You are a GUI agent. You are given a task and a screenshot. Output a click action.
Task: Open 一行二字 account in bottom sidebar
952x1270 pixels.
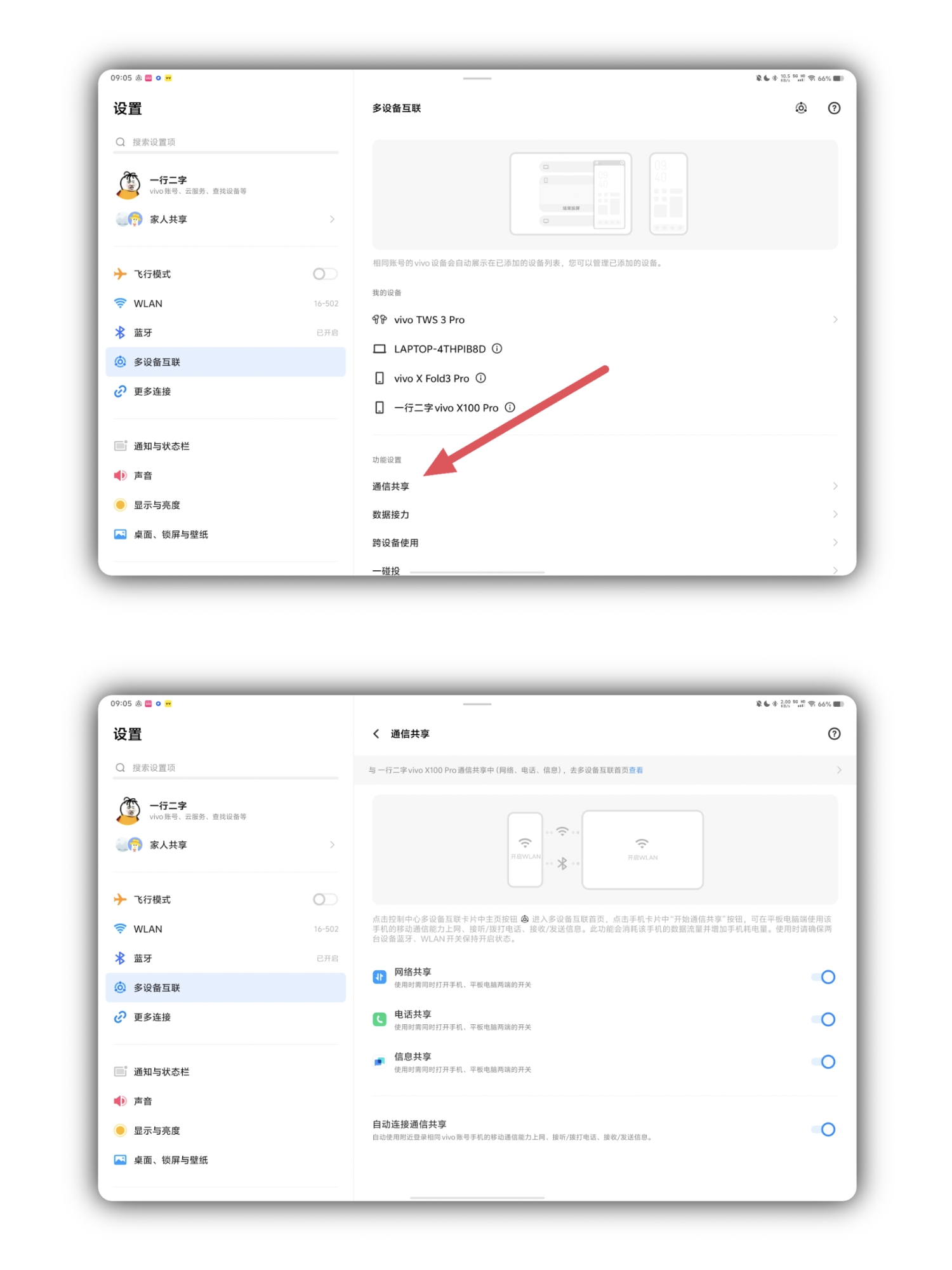pos(225,810)
